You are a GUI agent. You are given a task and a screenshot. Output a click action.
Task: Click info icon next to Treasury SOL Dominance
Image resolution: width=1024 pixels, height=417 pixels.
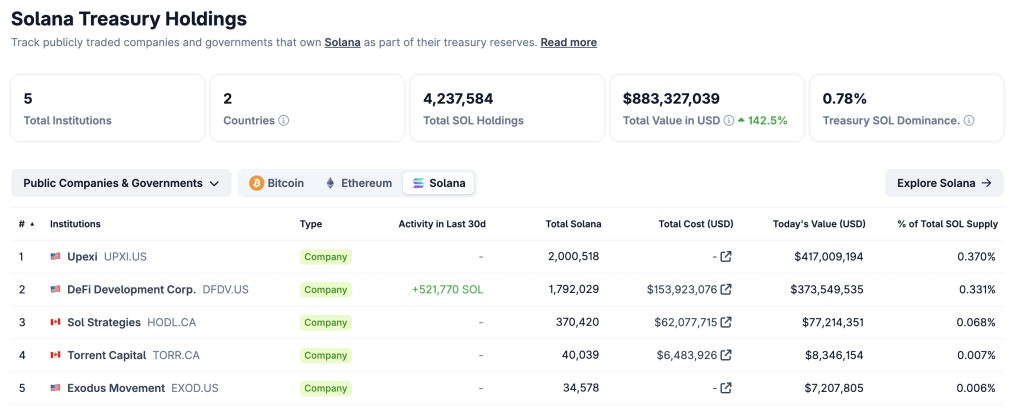click(969, 121)
